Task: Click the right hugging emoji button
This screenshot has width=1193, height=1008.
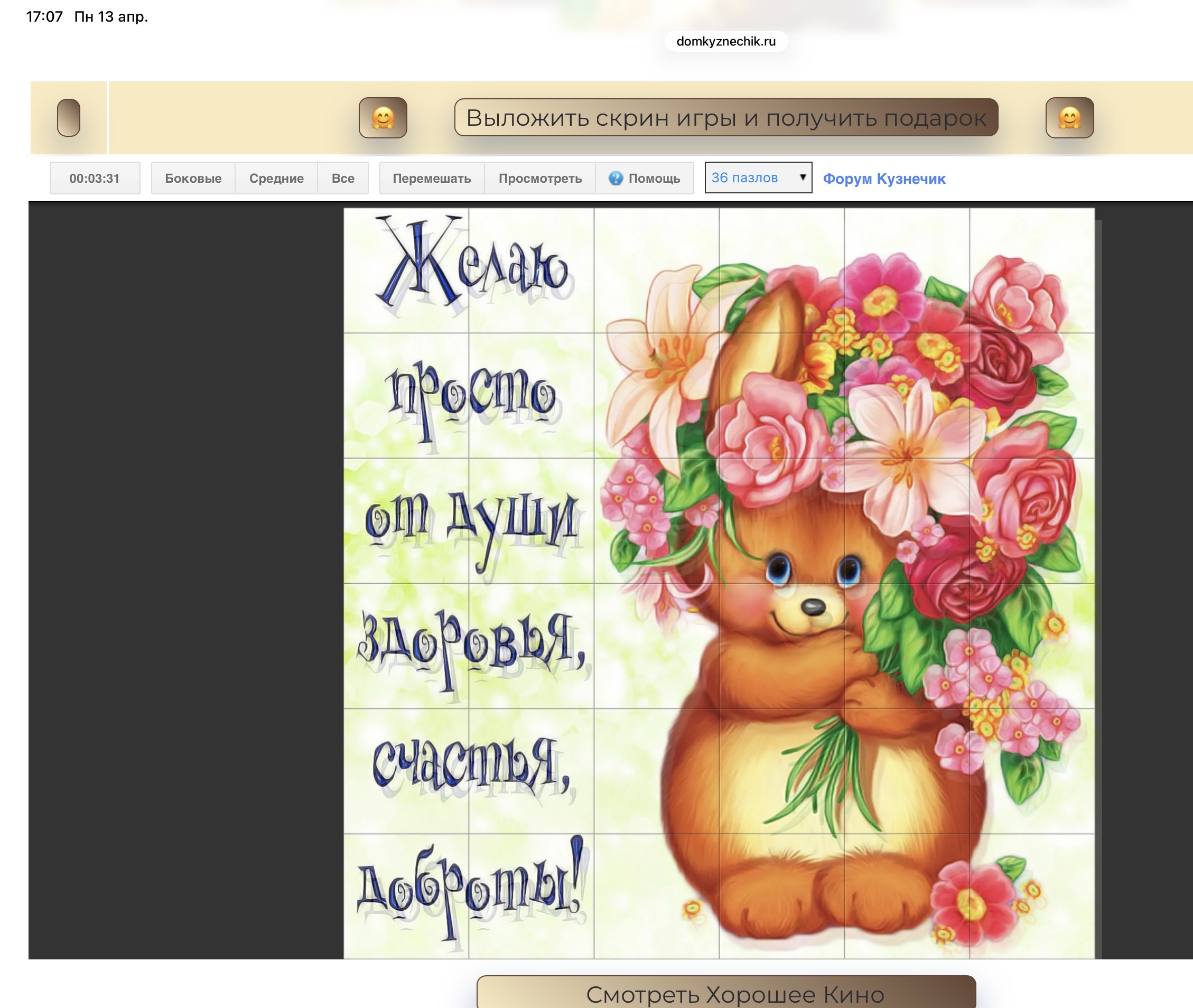Action: click(1069, 118)
